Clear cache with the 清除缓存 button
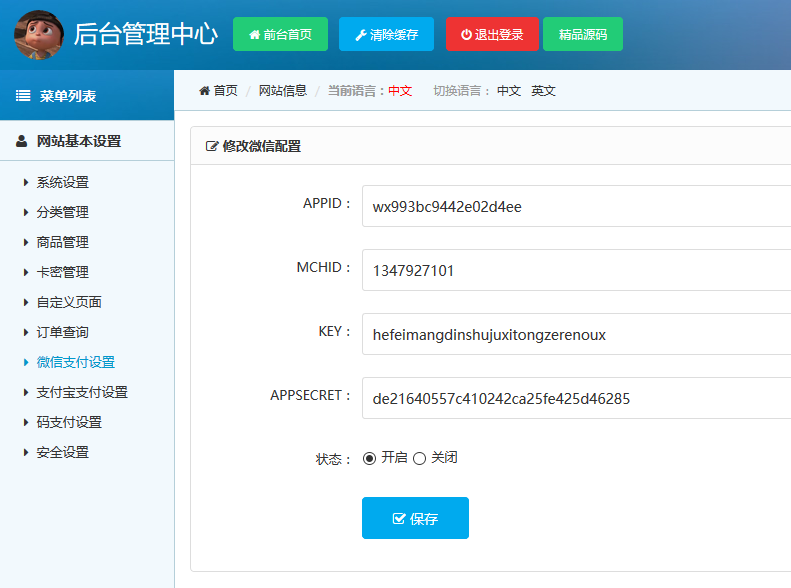Screen dimensions: 791x588 pos(386,34)
